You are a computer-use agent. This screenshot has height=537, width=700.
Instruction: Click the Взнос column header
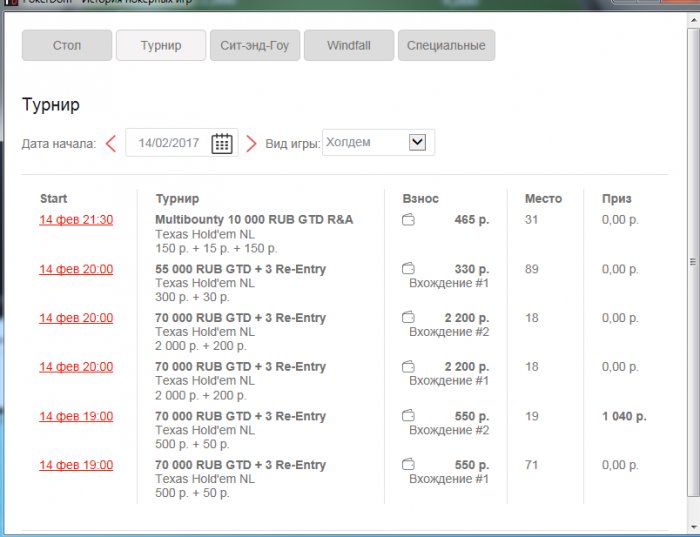coord(421,199)
